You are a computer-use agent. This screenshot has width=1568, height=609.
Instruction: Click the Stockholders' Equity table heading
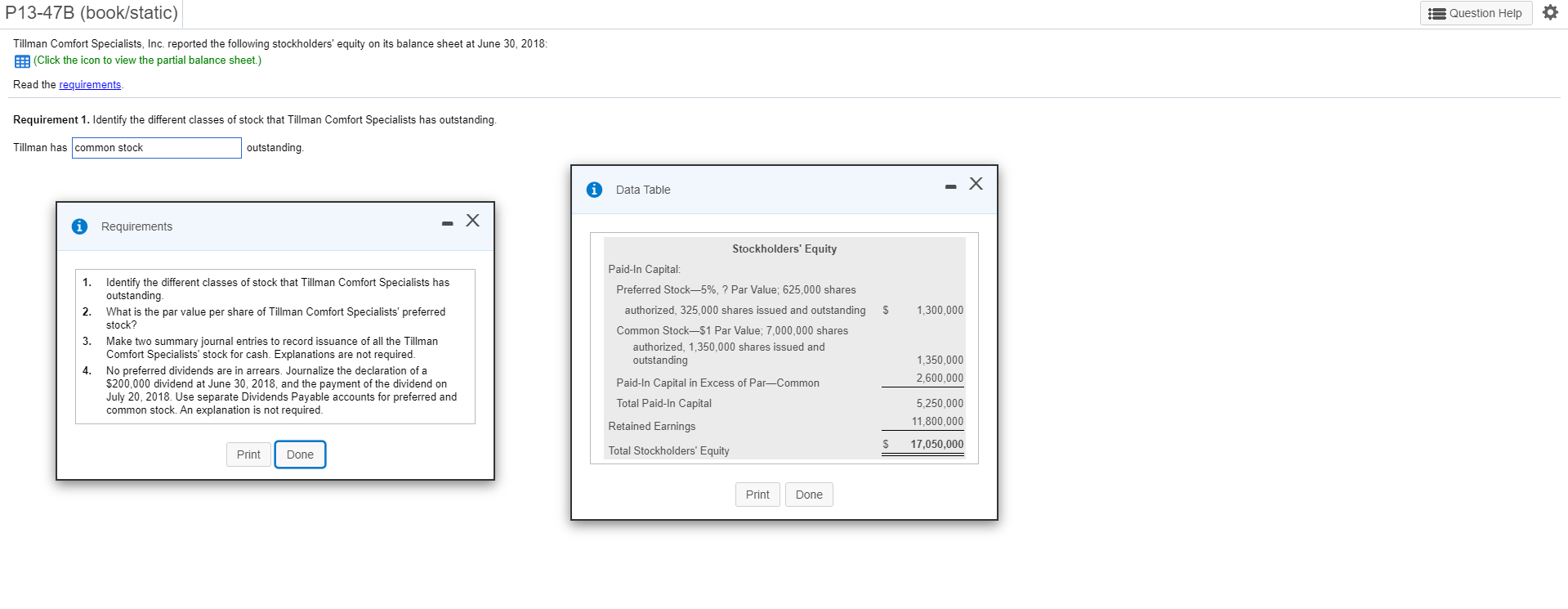tap(784, 249)
